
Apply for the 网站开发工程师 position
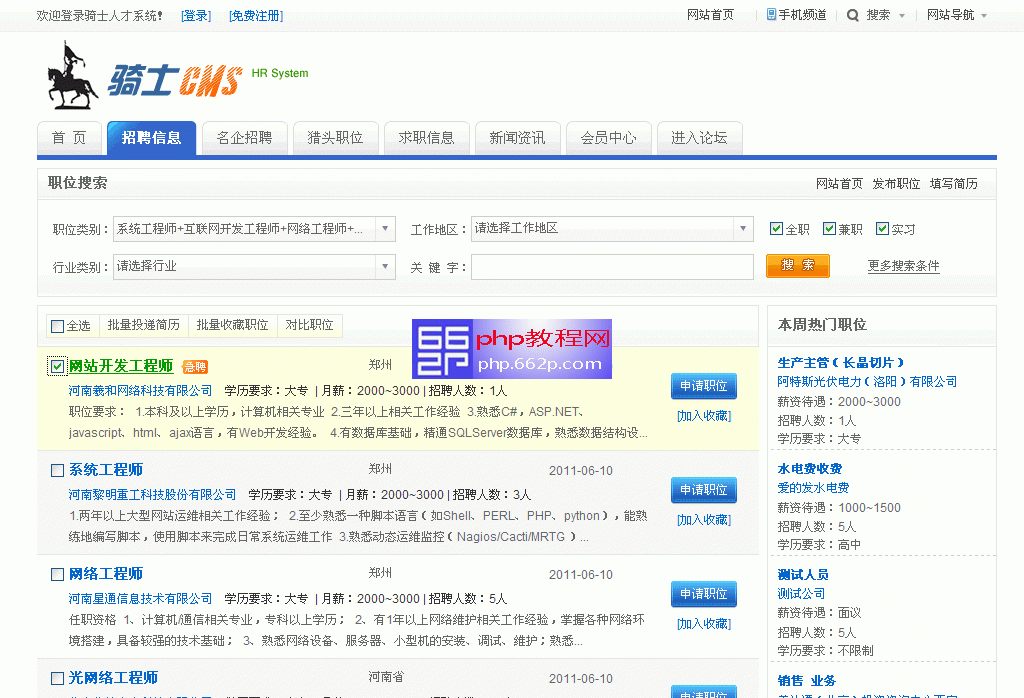[704, 386]
